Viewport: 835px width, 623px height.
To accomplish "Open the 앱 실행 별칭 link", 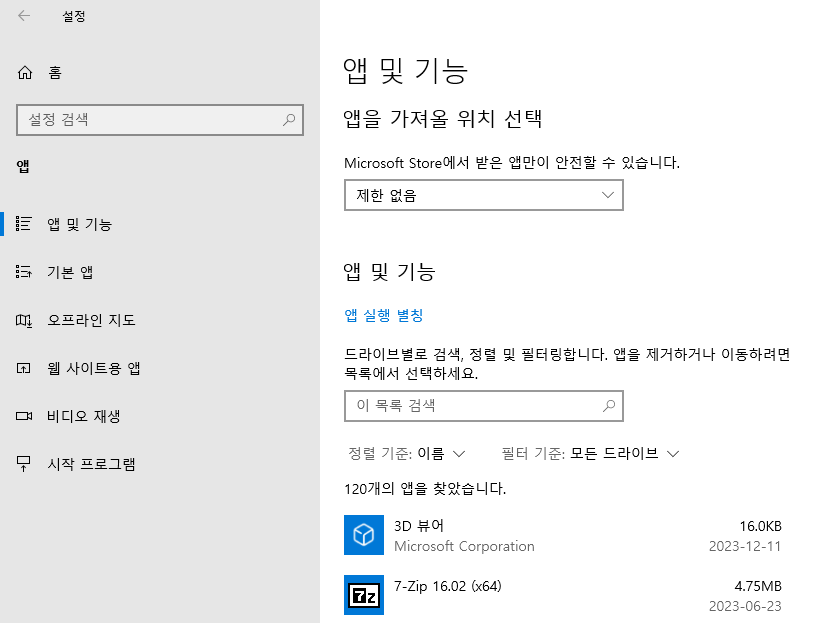I will (383, 316).
